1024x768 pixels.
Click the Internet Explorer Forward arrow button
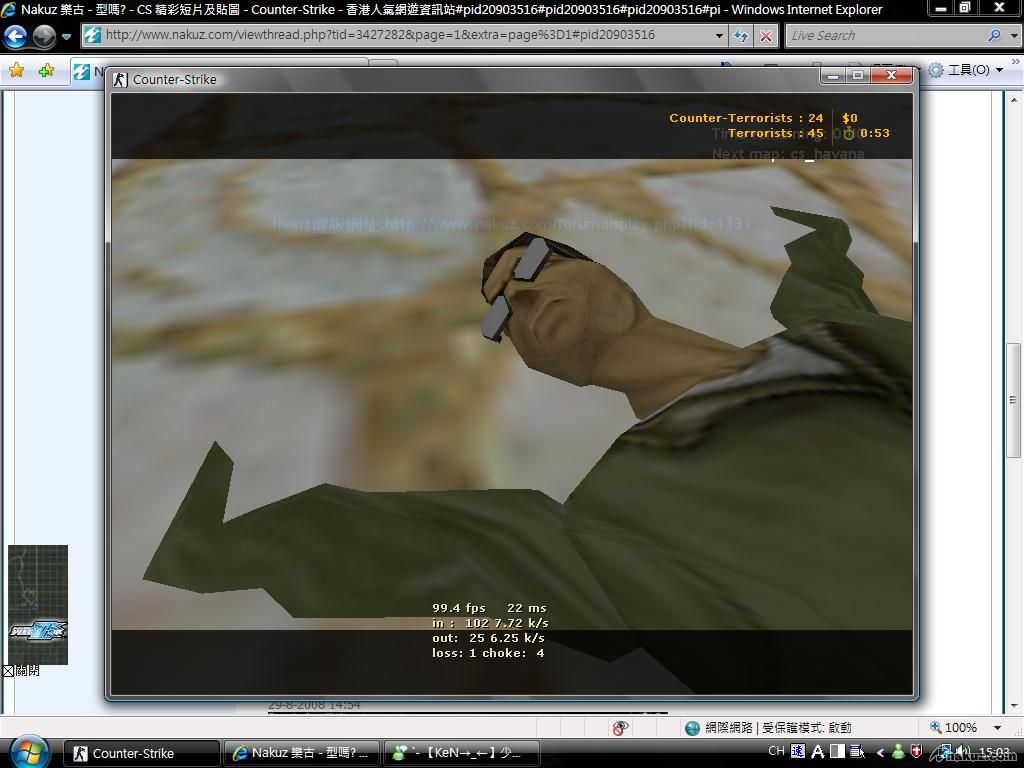coord(44,36)
